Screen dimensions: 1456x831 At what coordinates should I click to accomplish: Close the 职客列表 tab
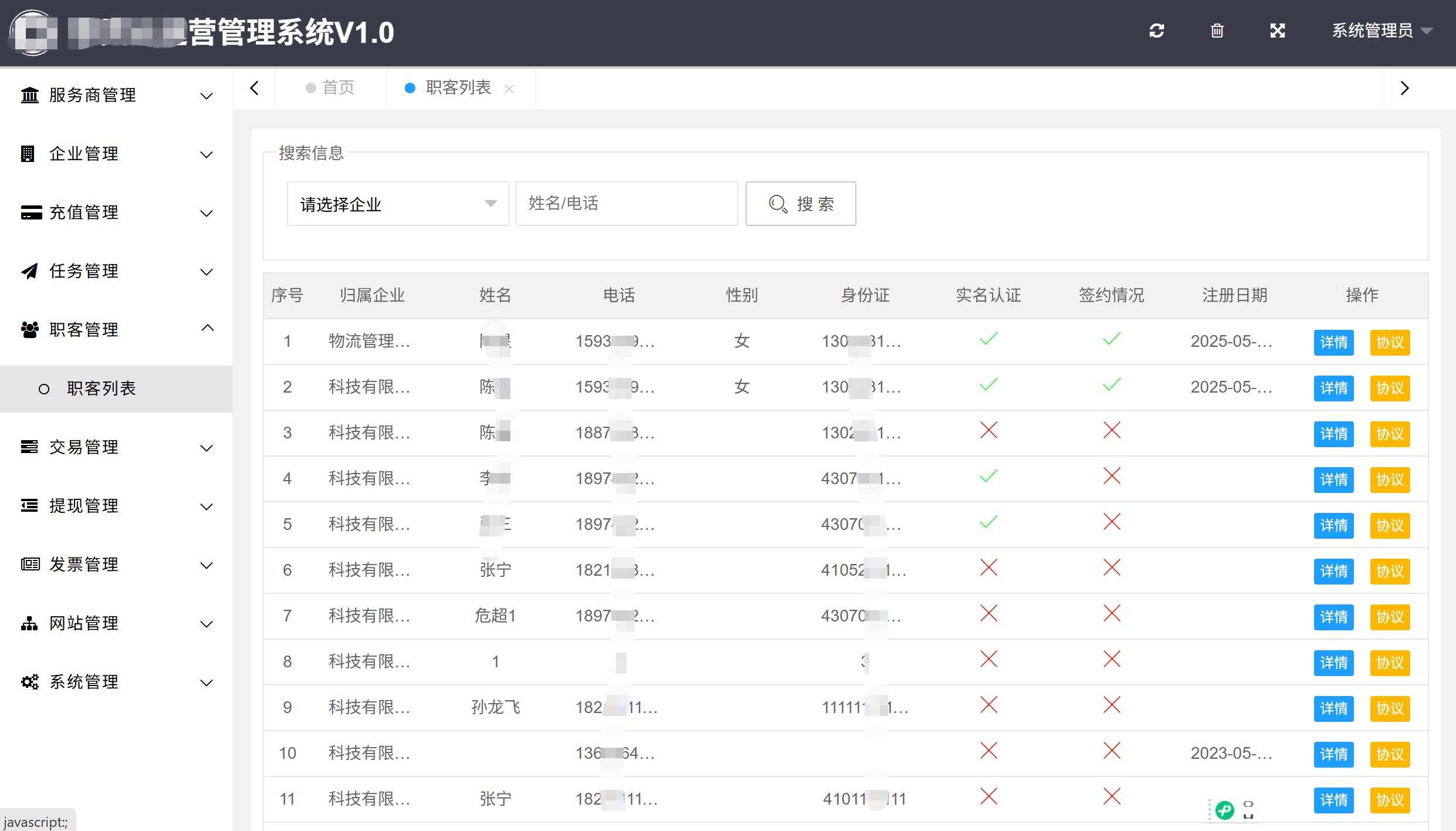point(509,89)
